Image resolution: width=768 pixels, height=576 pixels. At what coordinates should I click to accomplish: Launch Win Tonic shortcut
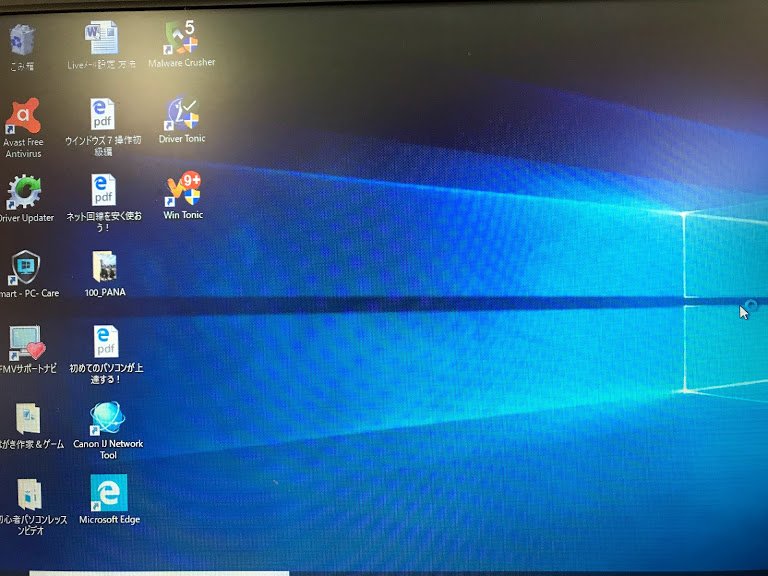point(183,189)
